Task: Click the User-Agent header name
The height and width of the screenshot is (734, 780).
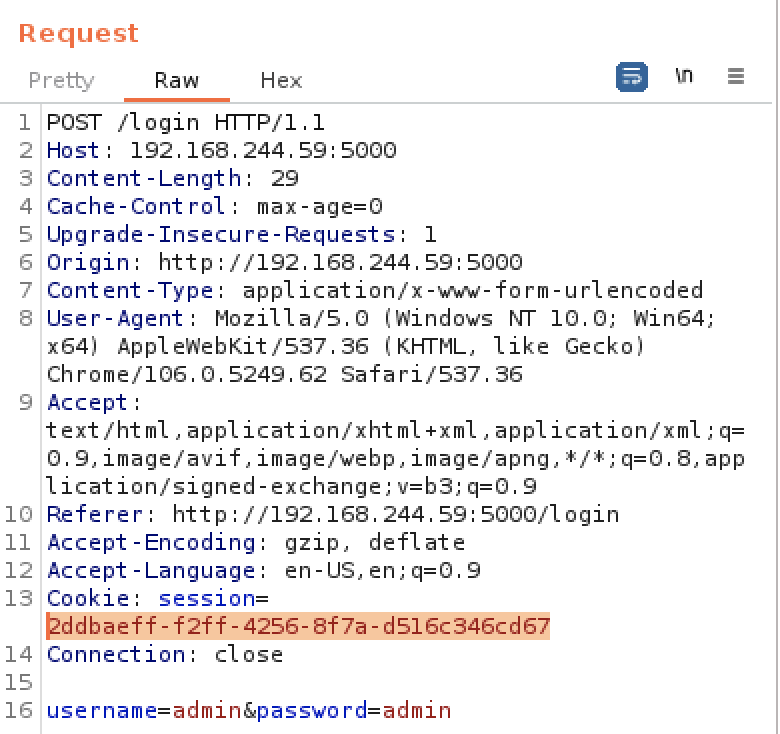Action: (115, 318)
